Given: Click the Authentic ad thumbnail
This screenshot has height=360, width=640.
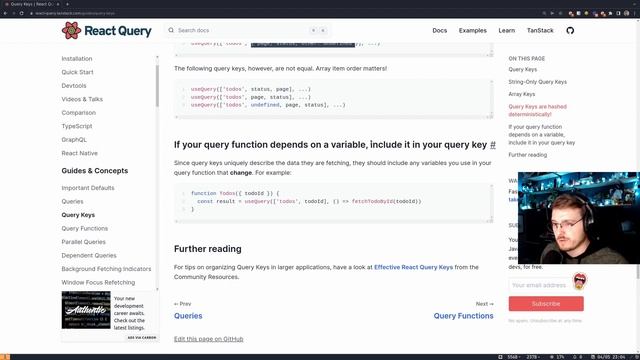Looking at the screenshot, I should 86,310.
